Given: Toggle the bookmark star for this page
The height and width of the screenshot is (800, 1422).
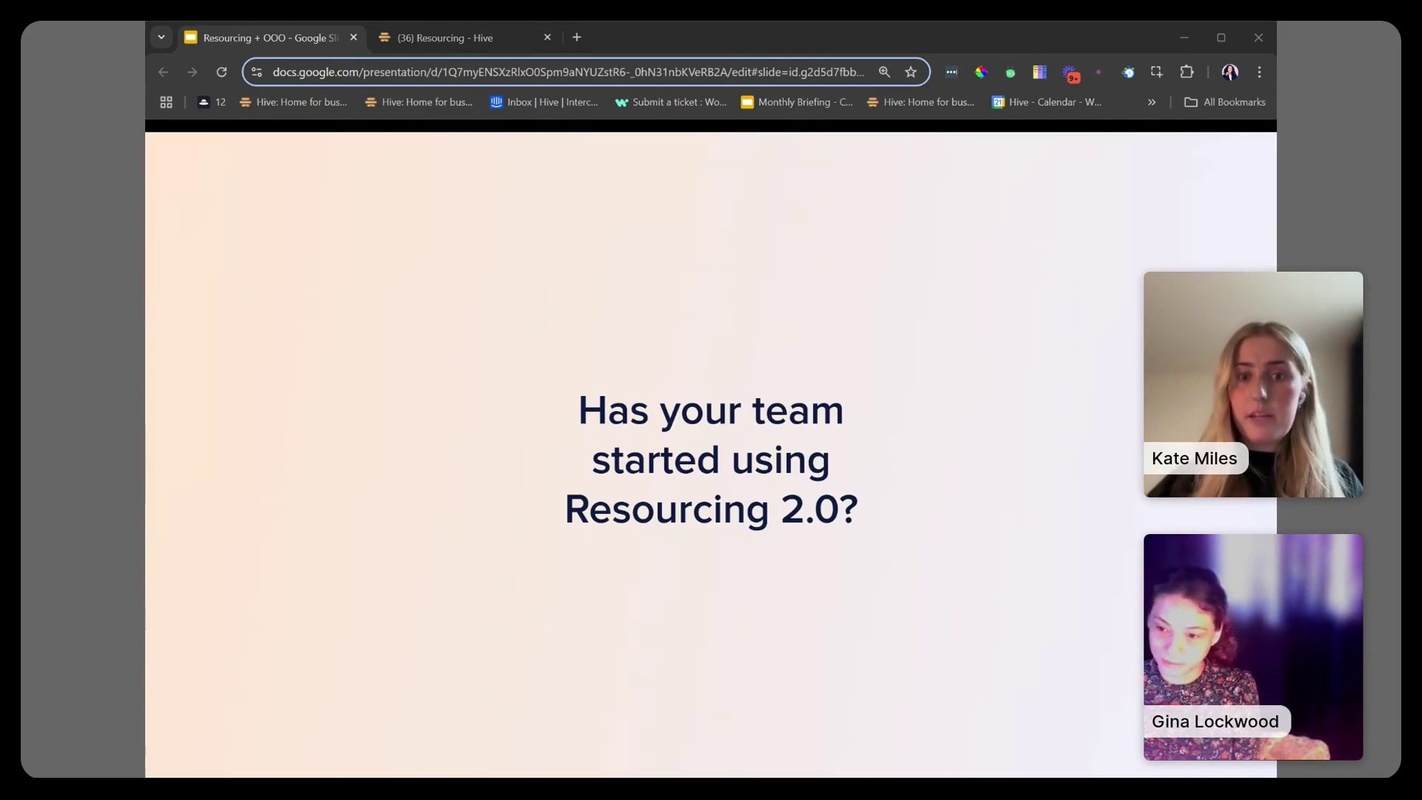Looking at the screenshot, I should (x=910, y=71).
